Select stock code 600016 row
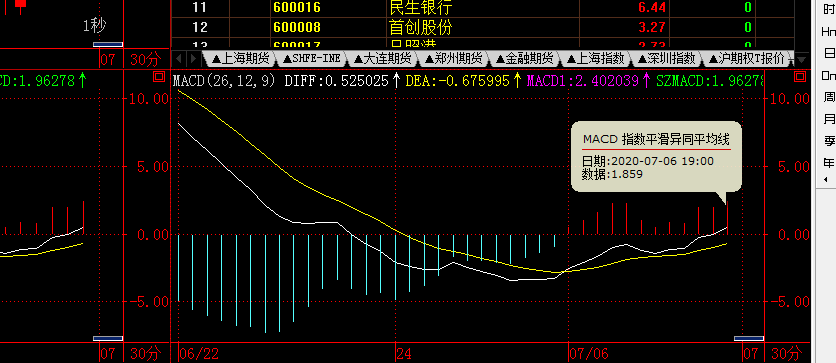836x363 pixels. [296, 7]
